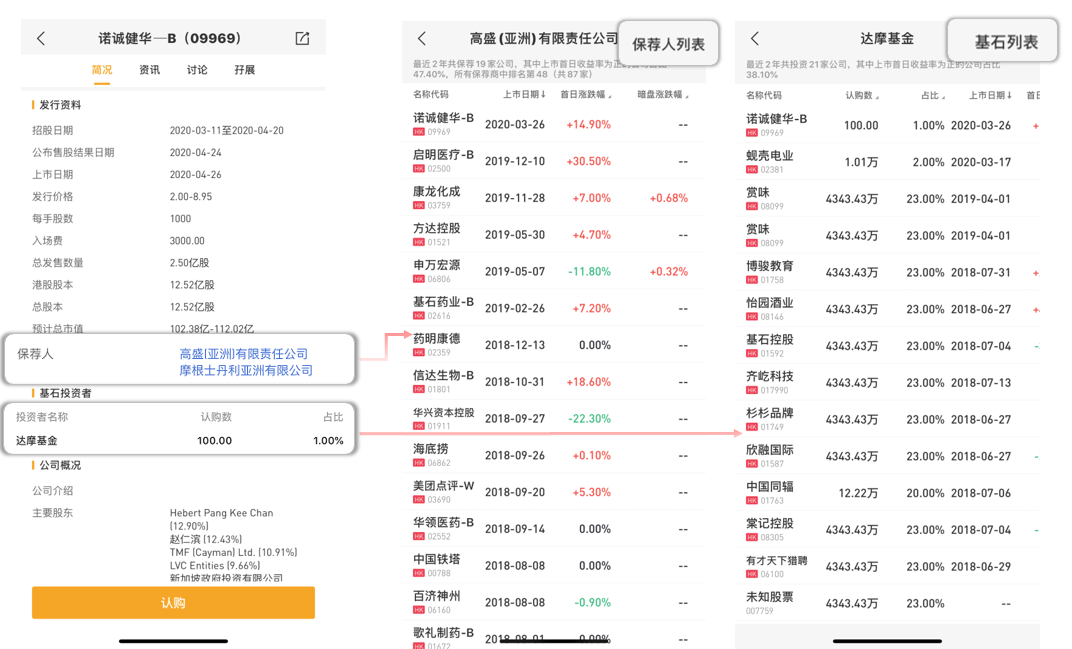Select the 海底捞 row
Viewport: 1072px width, 649px height.
click(554, 455)
